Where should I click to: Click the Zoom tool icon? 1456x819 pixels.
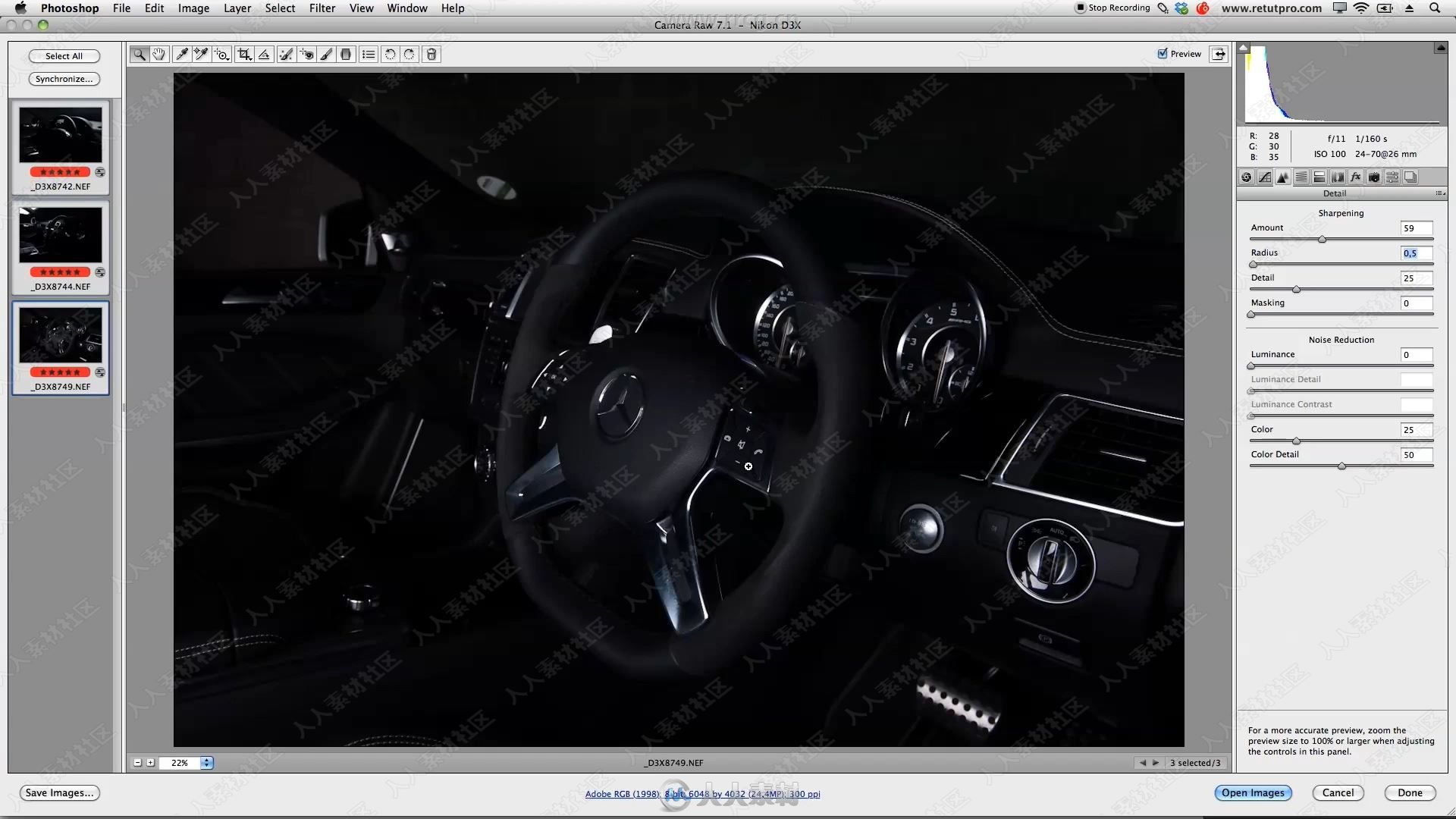click(139, 54)
